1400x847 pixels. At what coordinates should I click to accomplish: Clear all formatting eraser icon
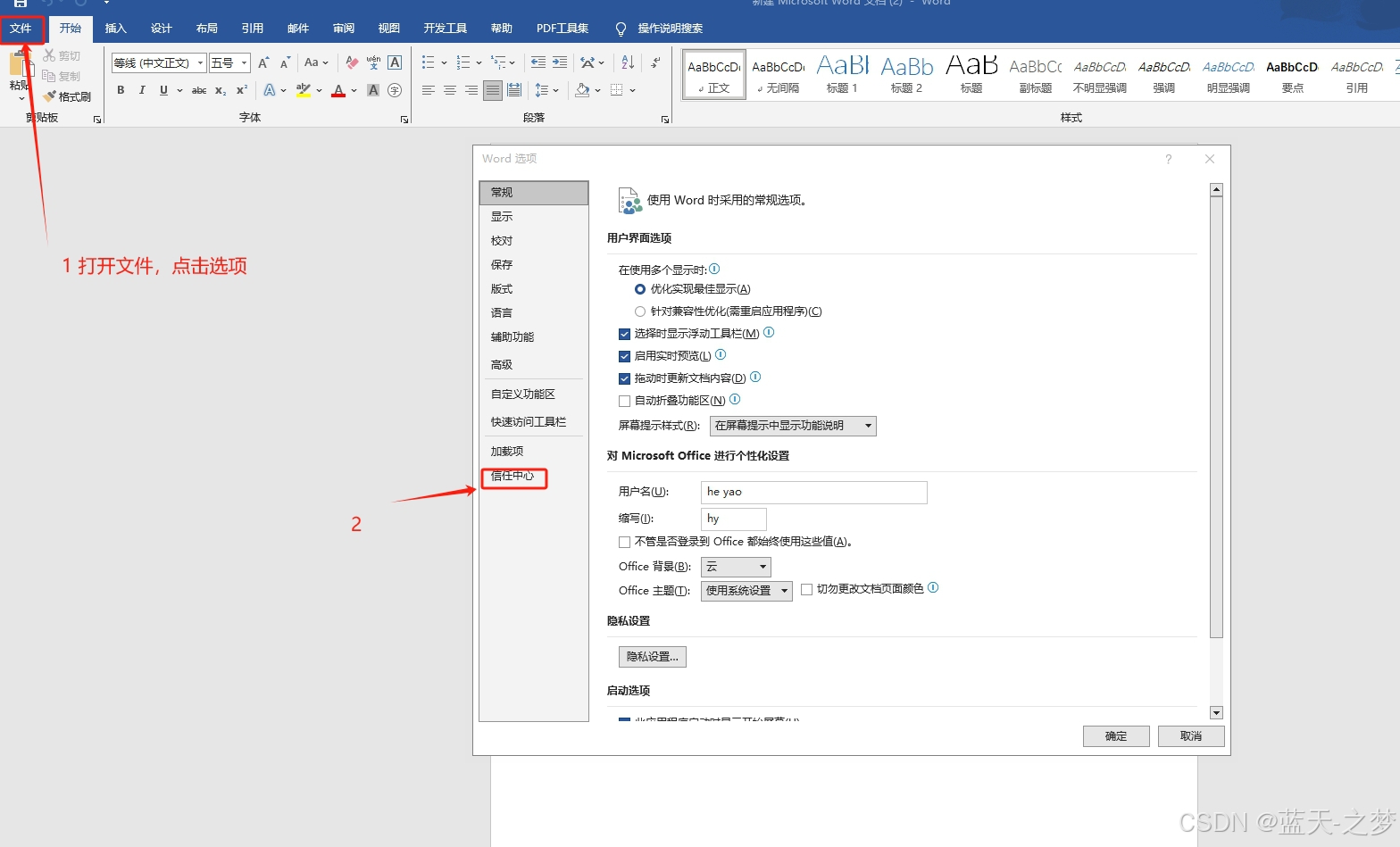click(x=352, y=62)
